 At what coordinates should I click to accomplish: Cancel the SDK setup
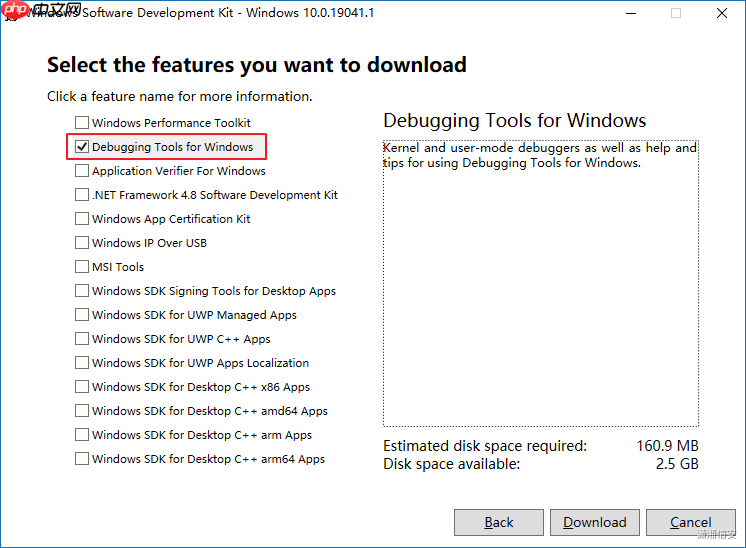coord(691,522)
